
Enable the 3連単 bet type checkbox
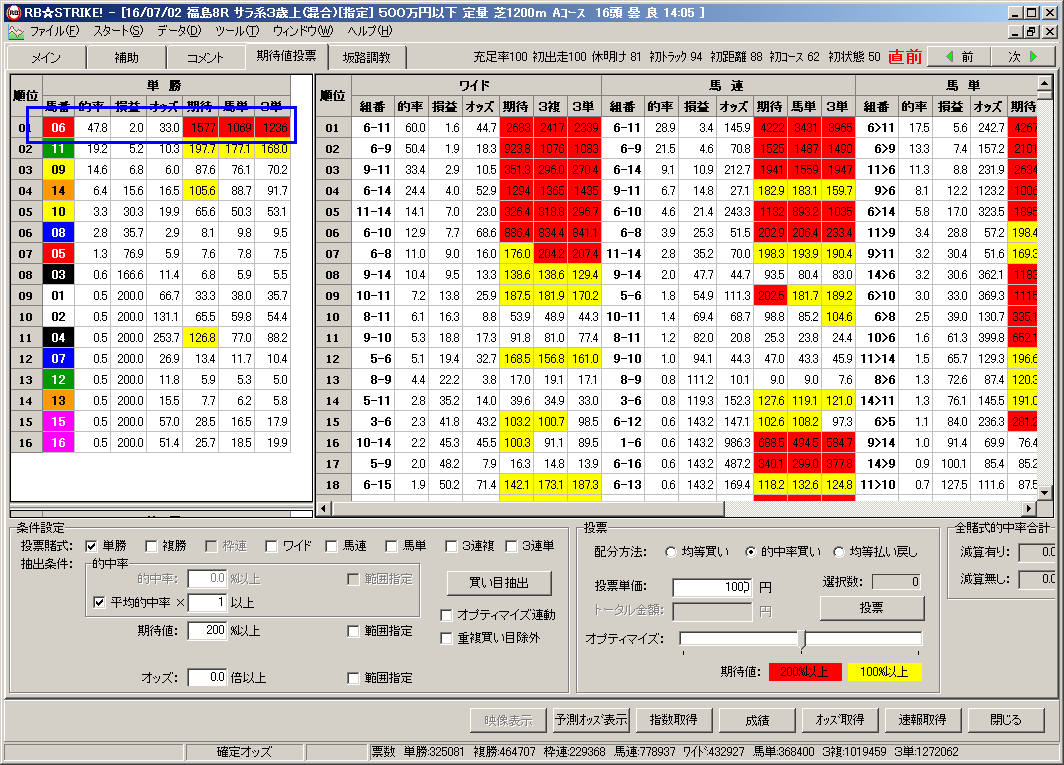511,546
